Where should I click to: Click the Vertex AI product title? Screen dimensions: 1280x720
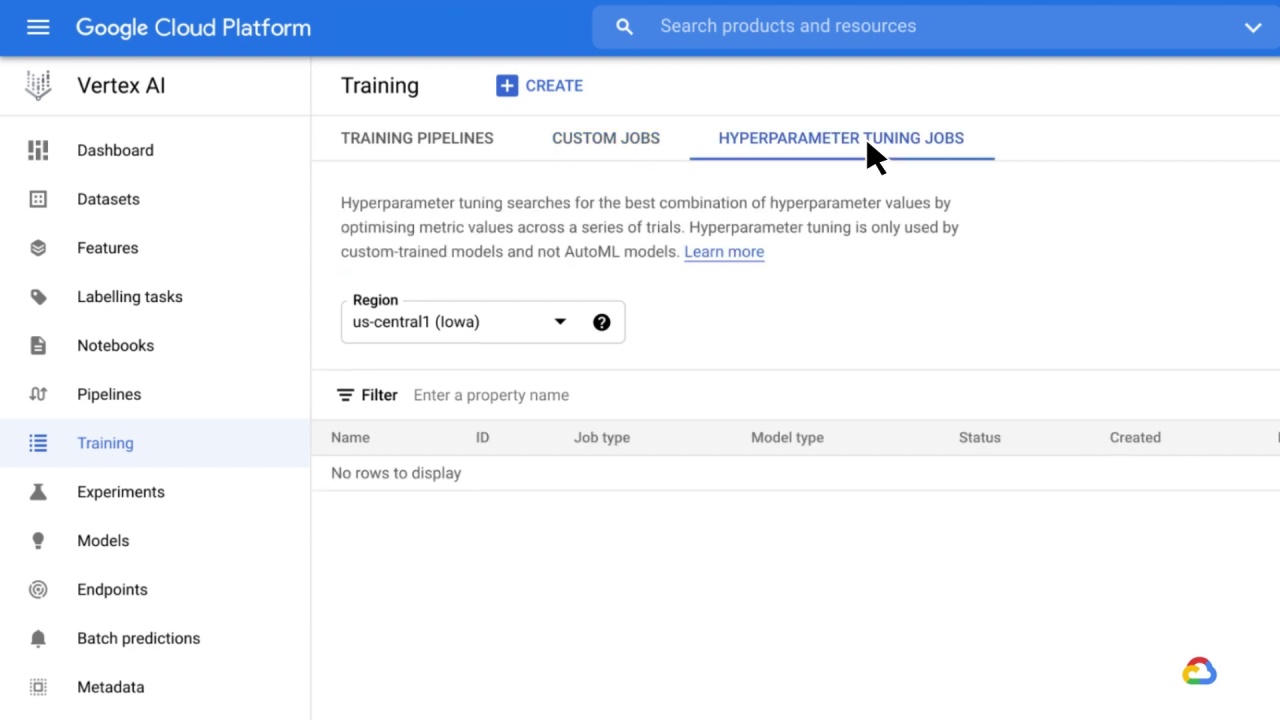tap(121, 86)
